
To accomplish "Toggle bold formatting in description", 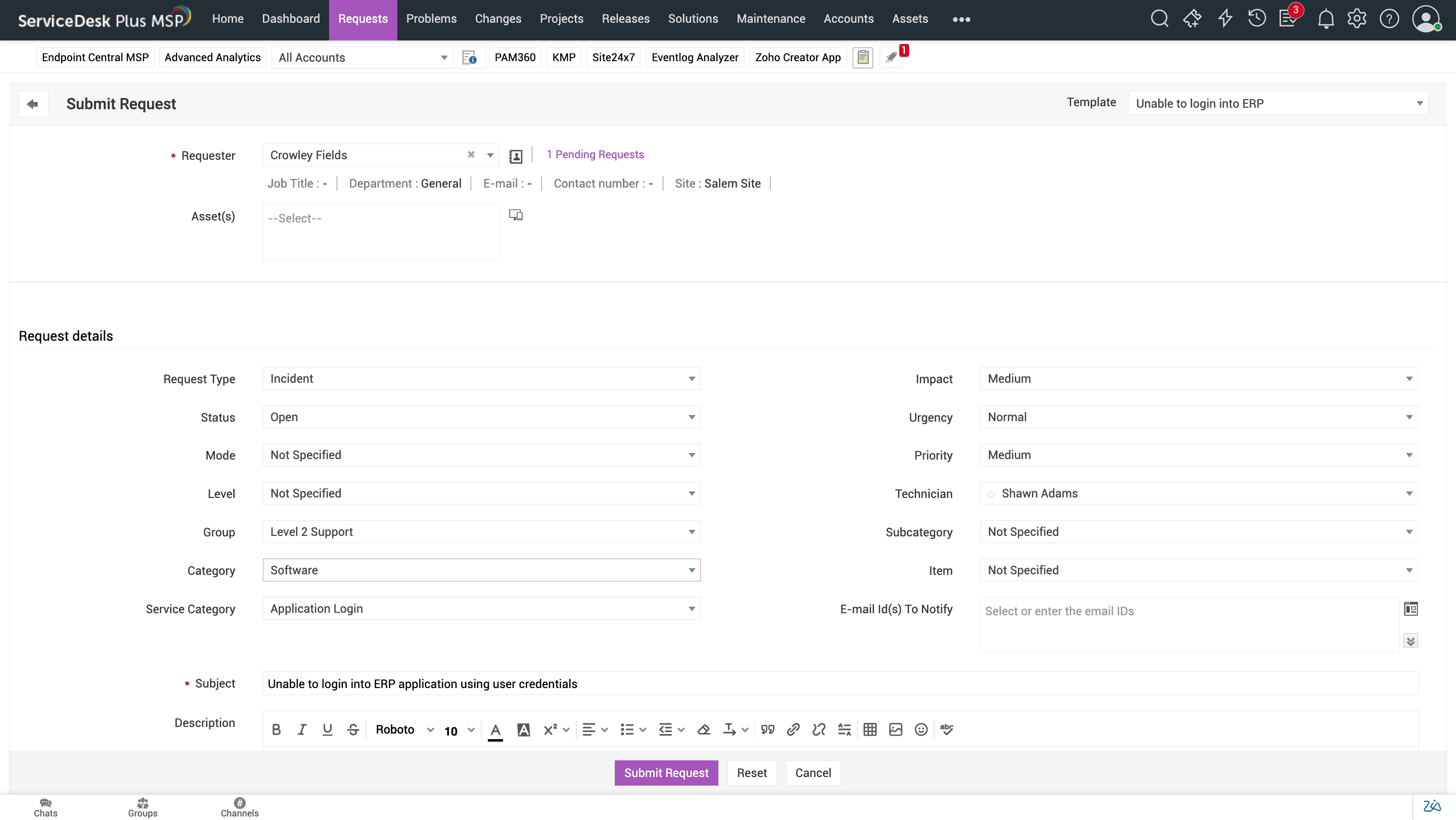I will coord(277,730).
